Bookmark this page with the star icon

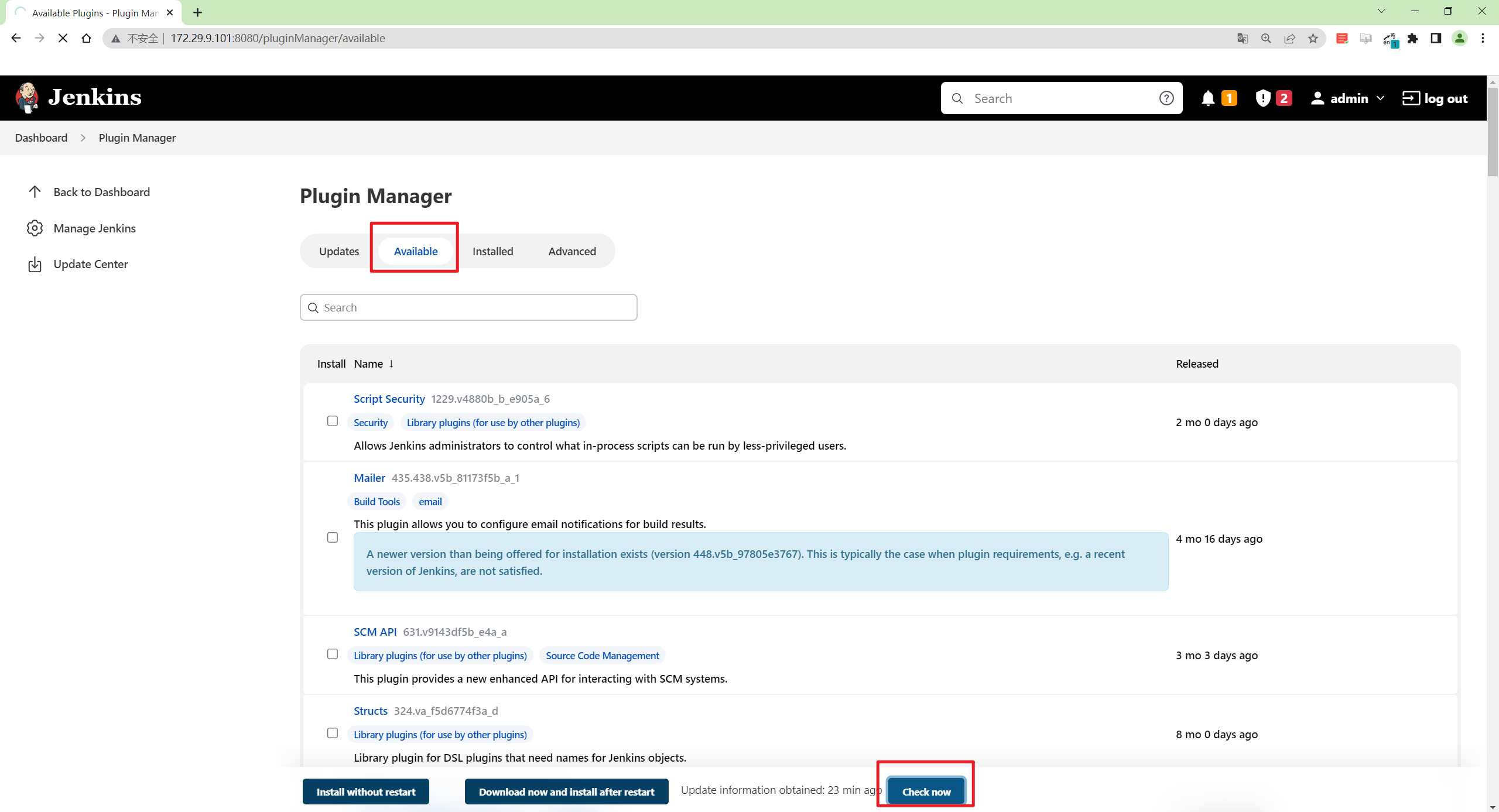1313,38
